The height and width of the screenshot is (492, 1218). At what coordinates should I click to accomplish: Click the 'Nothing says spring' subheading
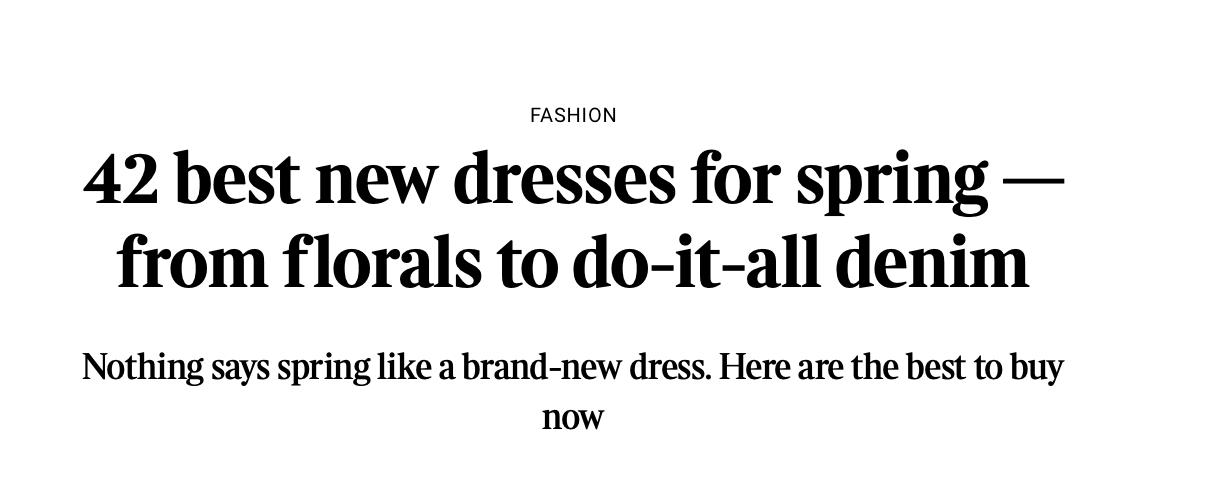click(573, 391)
